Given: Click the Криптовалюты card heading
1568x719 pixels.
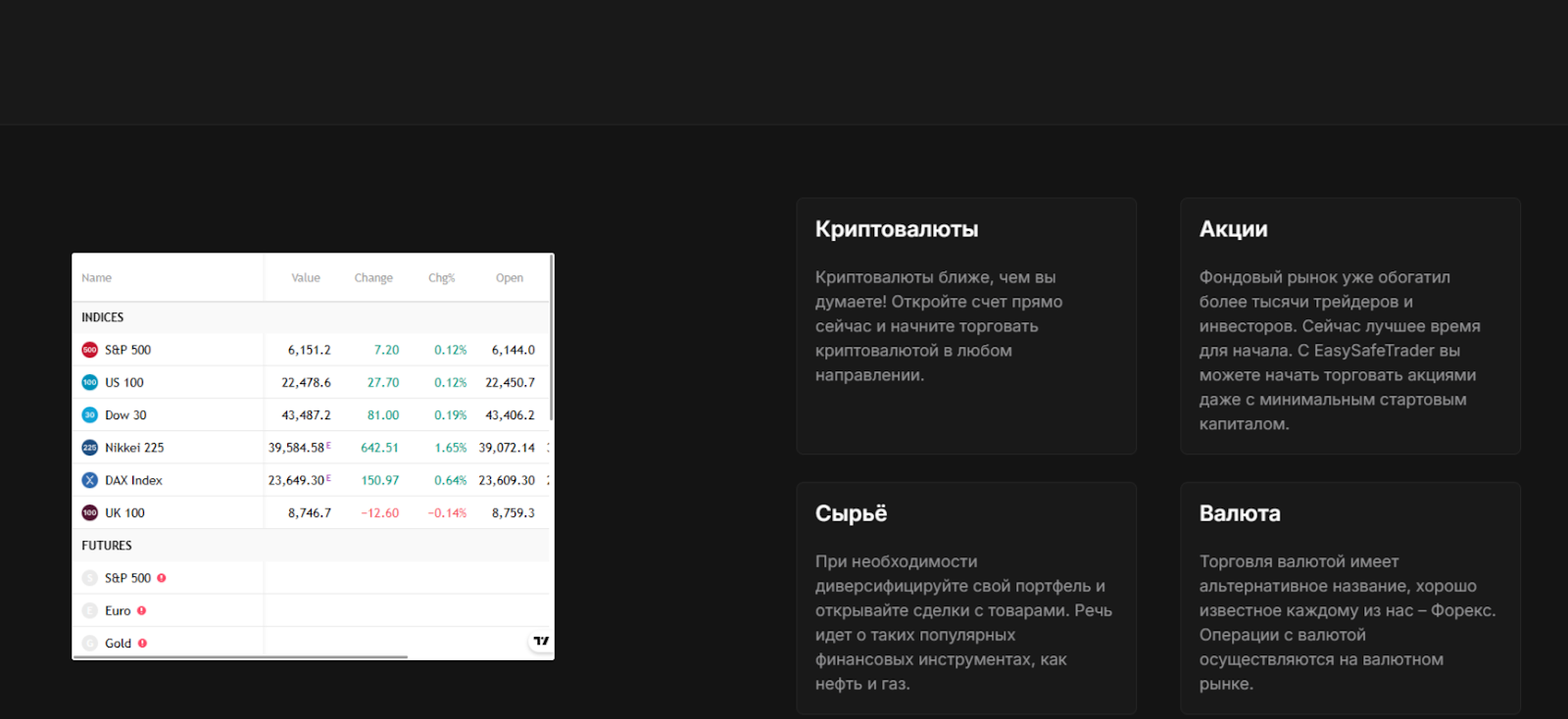Looking at the screenshot, I should coord(897,229).
